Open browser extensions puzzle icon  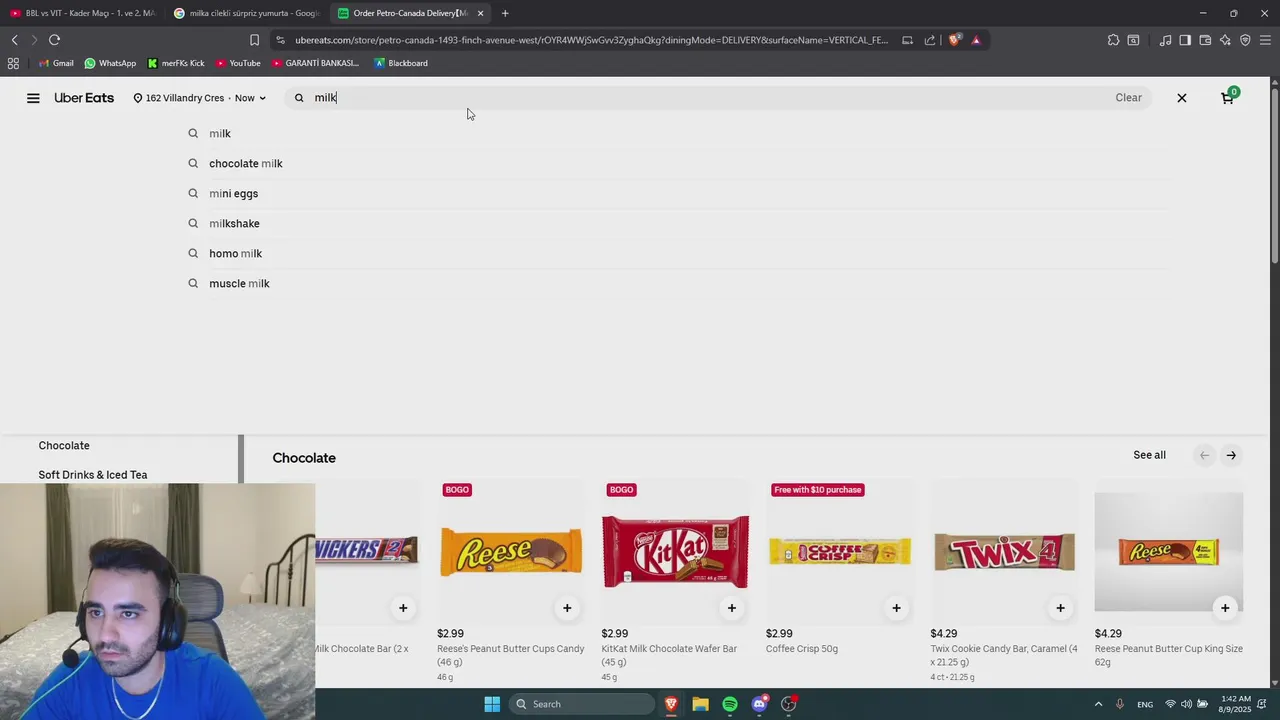(x=1113, y=40)
